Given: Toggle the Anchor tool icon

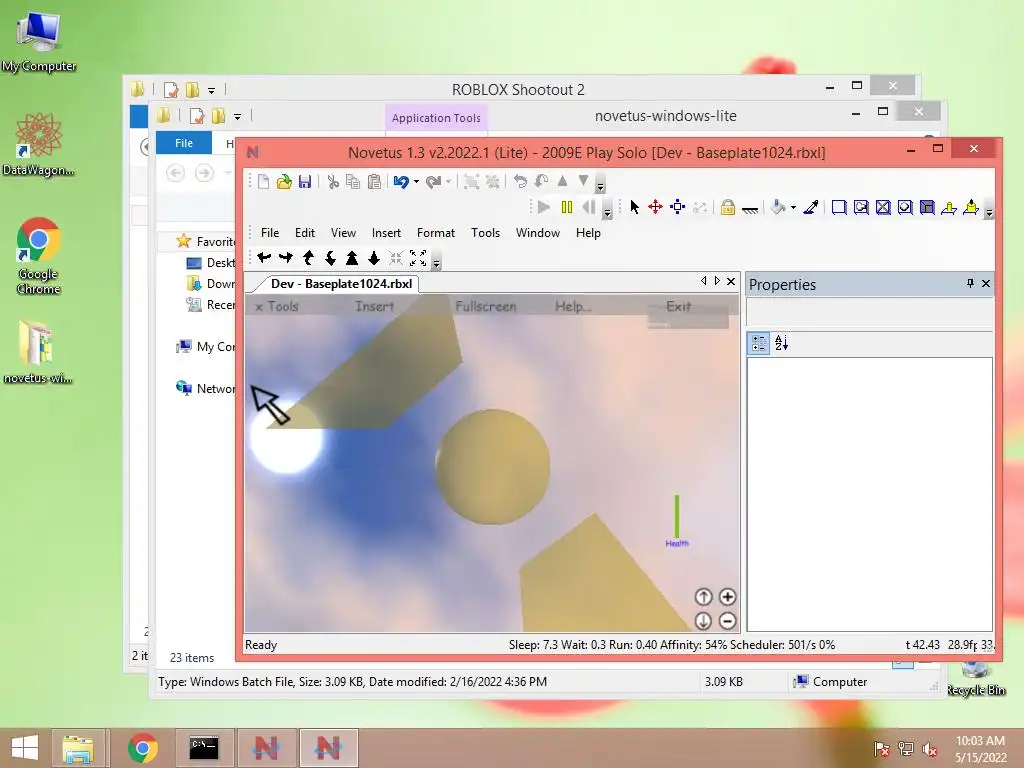Looking at the screenshot, I should click(750, 209).
